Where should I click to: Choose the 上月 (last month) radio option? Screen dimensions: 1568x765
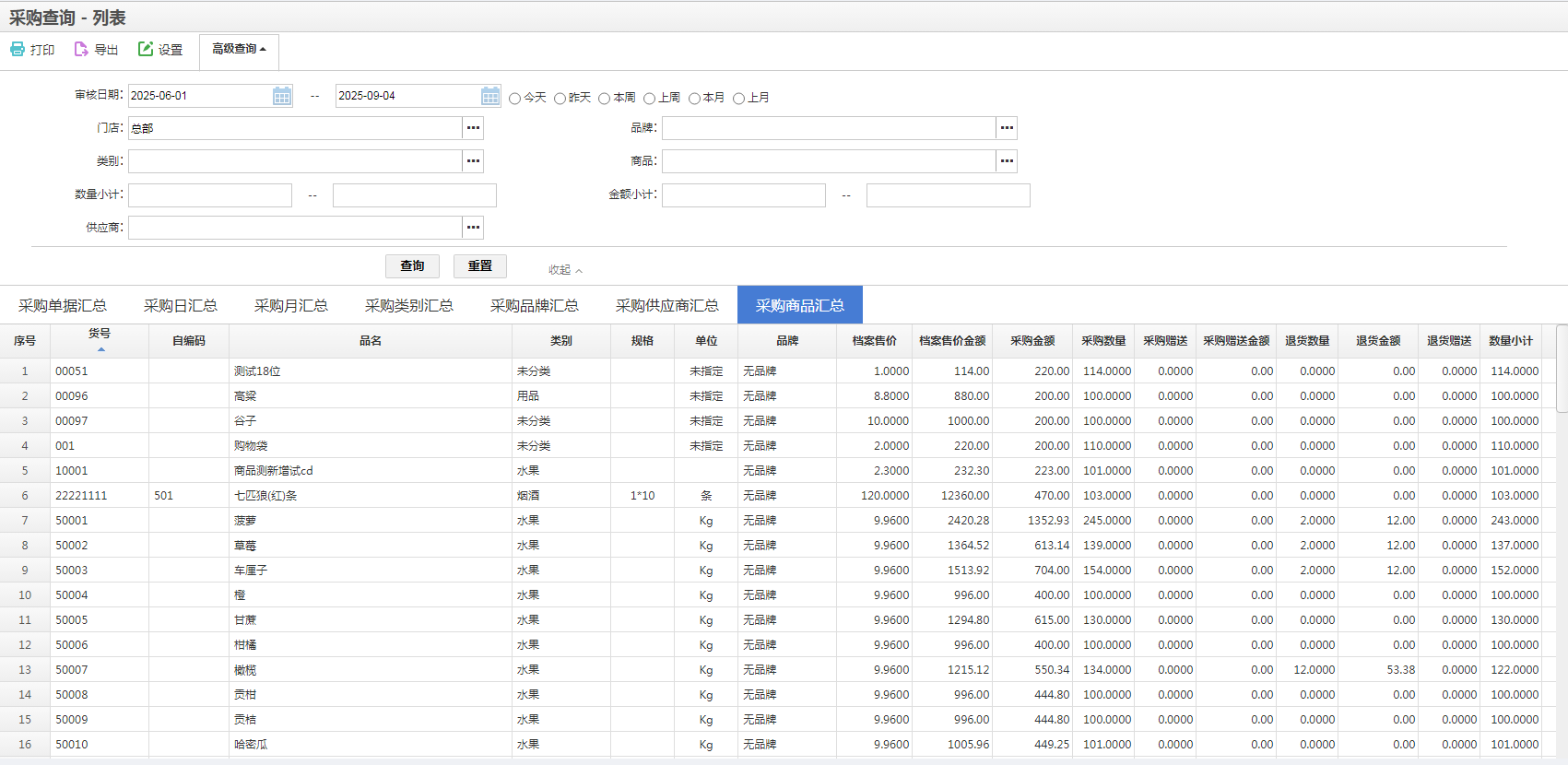point(738,99)
